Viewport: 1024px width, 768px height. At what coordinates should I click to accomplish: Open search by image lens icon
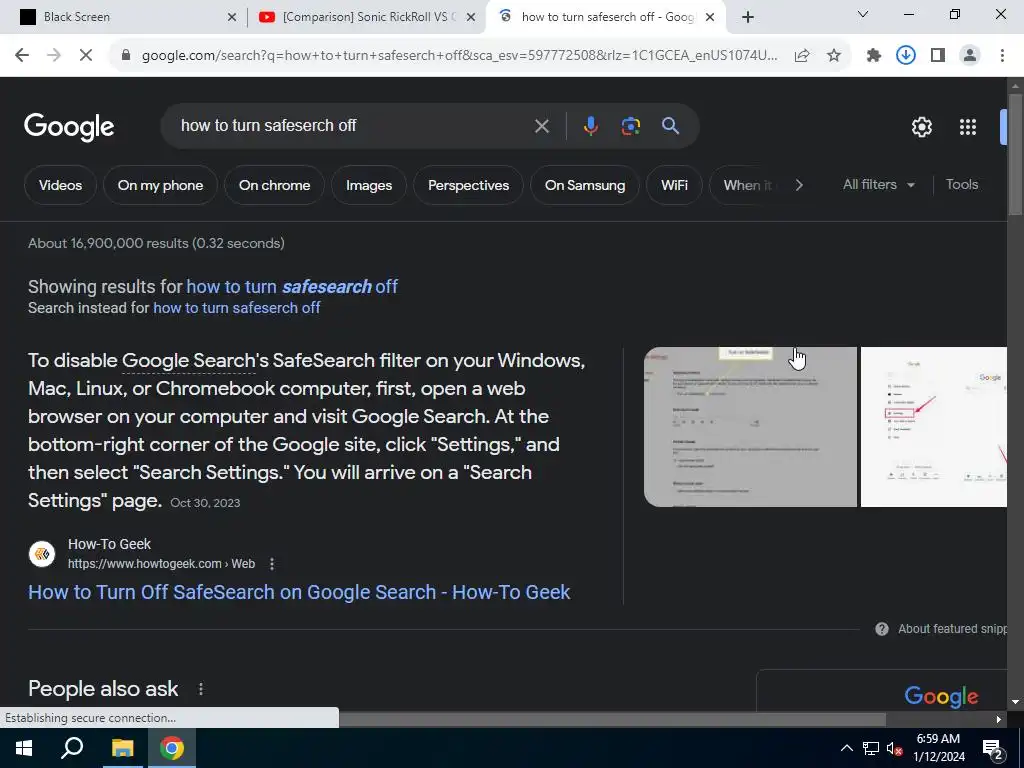630,126
